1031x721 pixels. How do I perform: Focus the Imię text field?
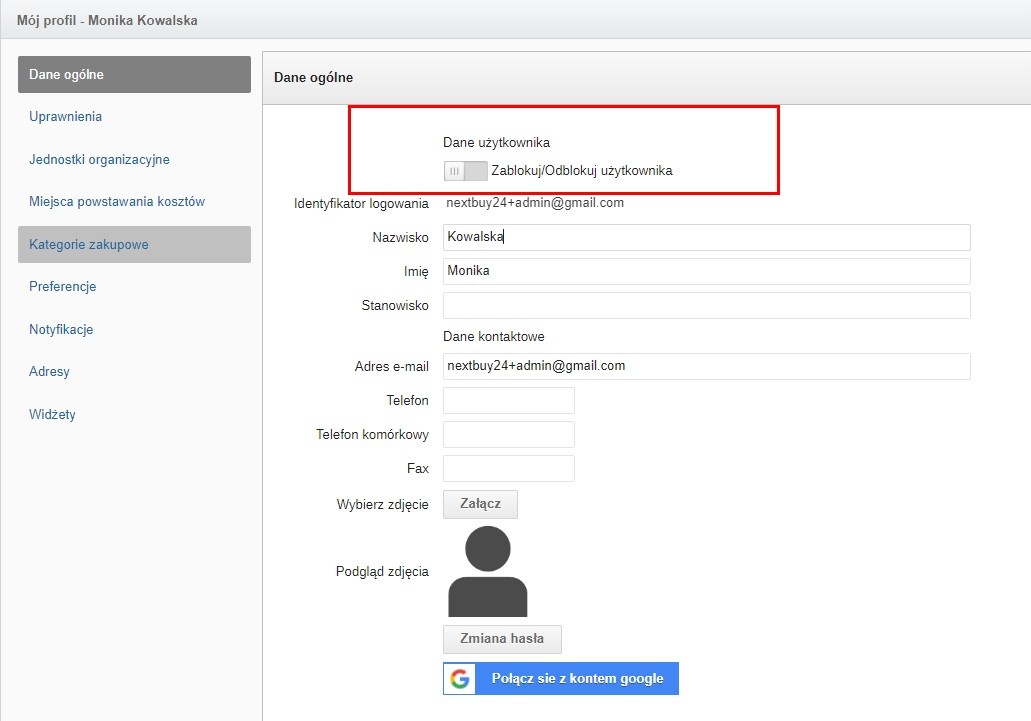coord(706,272)
